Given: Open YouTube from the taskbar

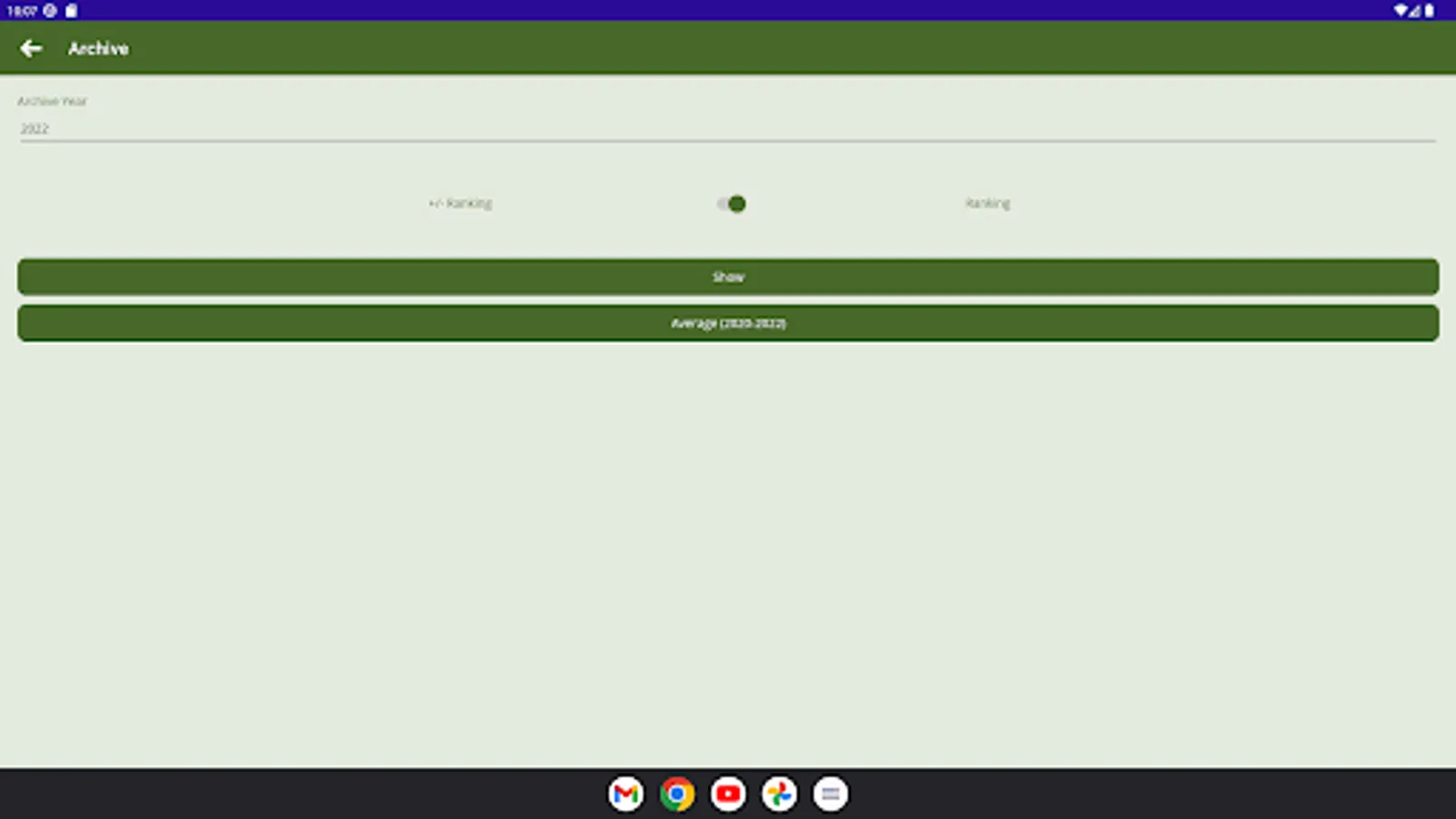Looking at the screenshot, I should tap(728, 794).
